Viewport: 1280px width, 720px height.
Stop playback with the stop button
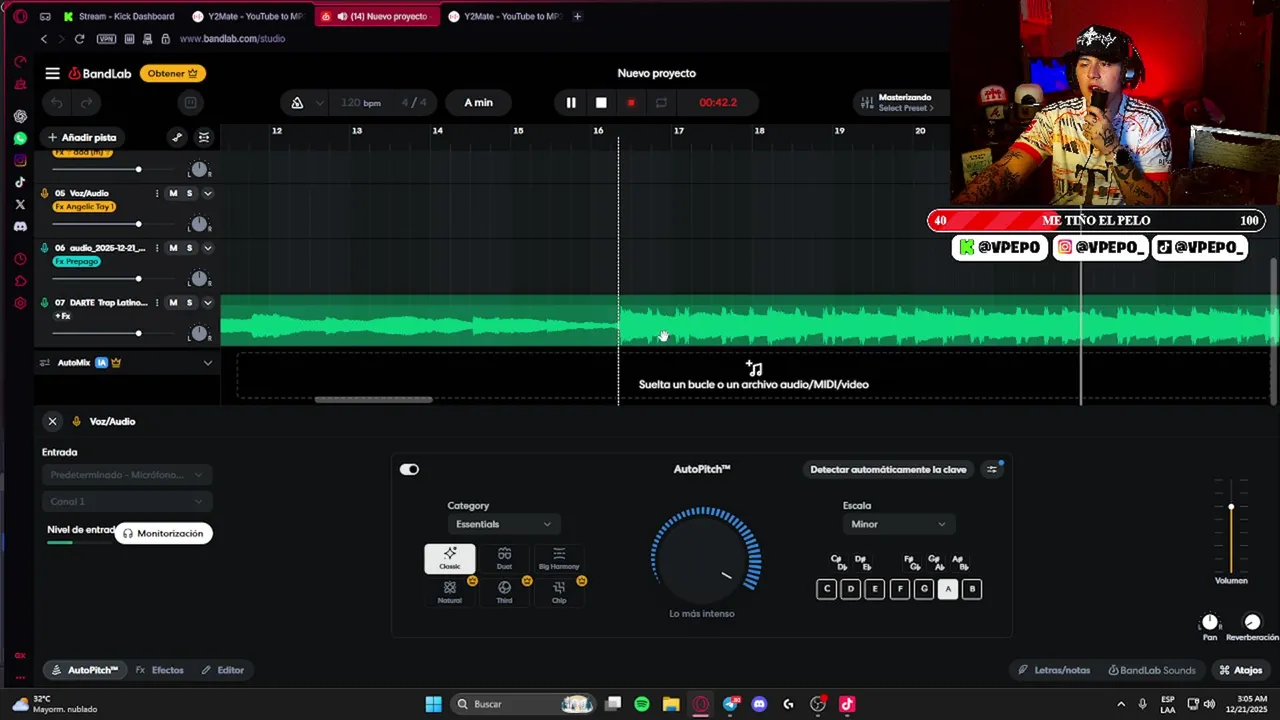point(601,102)
